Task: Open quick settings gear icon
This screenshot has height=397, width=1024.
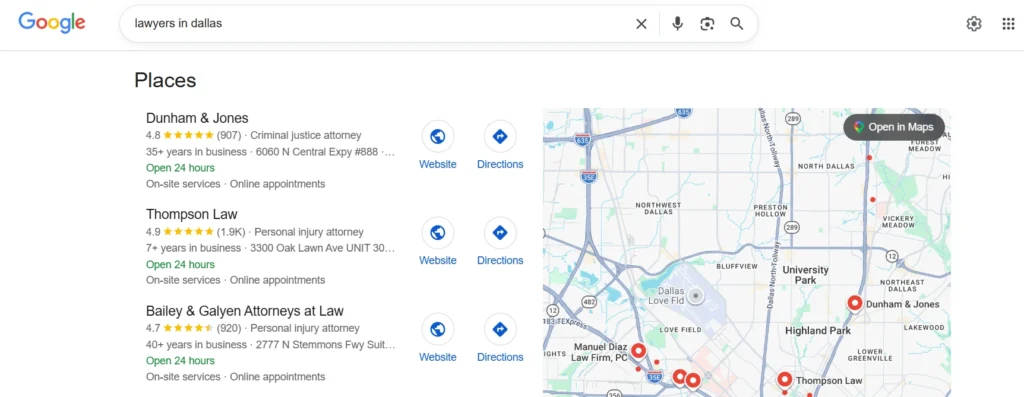Action: coord(974,24)
